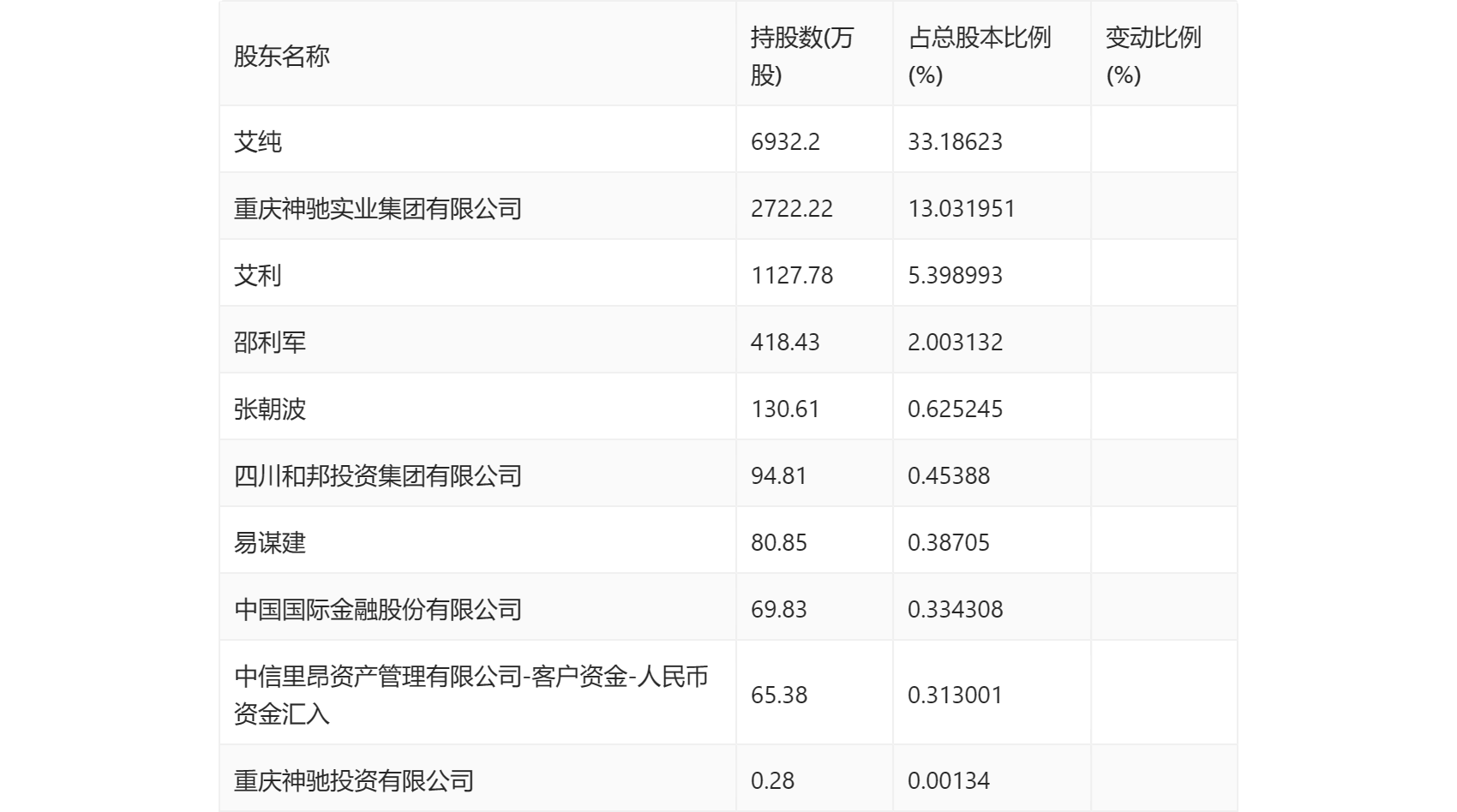Screen dimensions: 1457x812
Task: Select the percentage 5.398993
Action: (x=955, y=275)
